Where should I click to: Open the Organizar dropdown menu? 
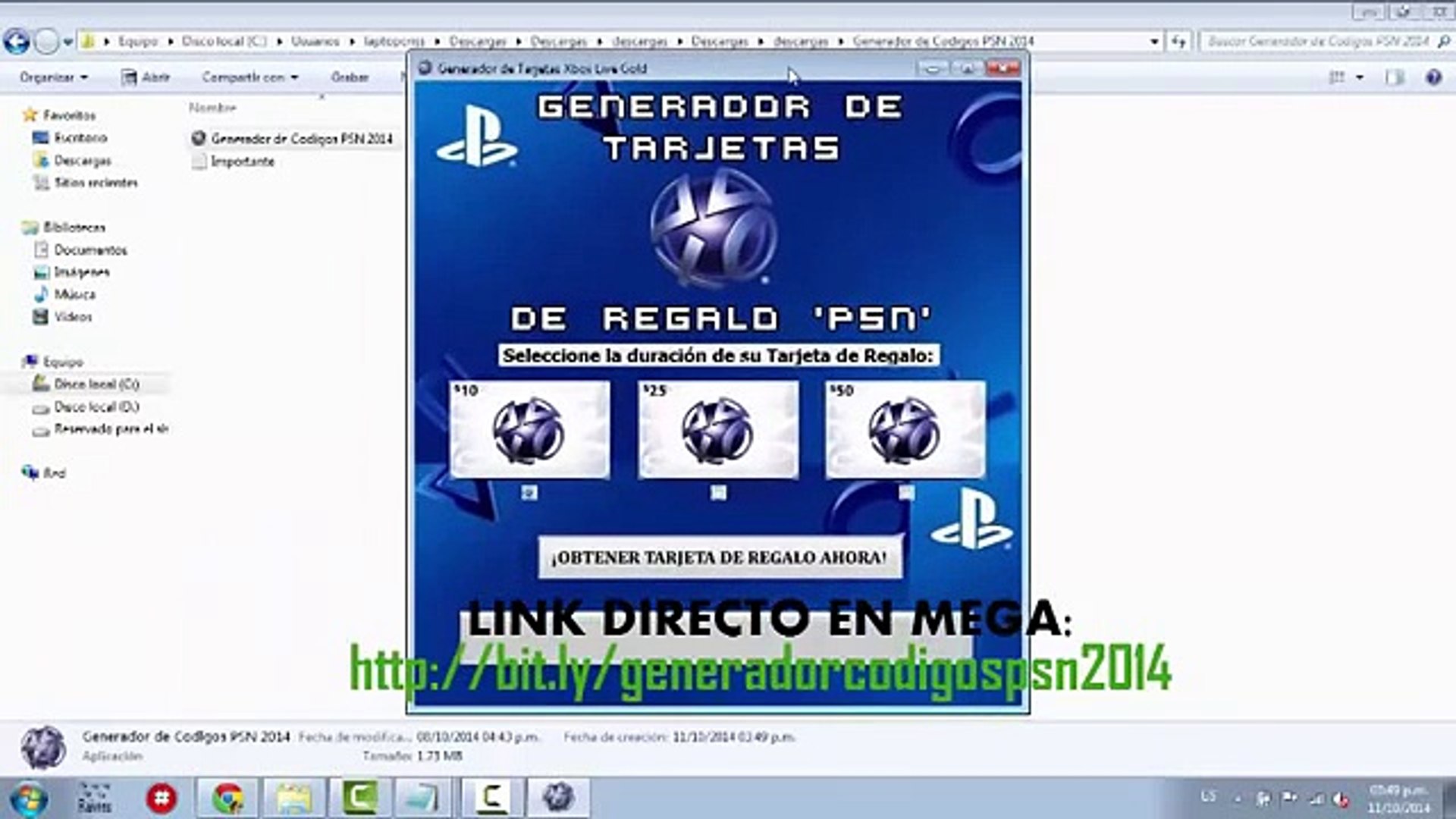[54, 77]
